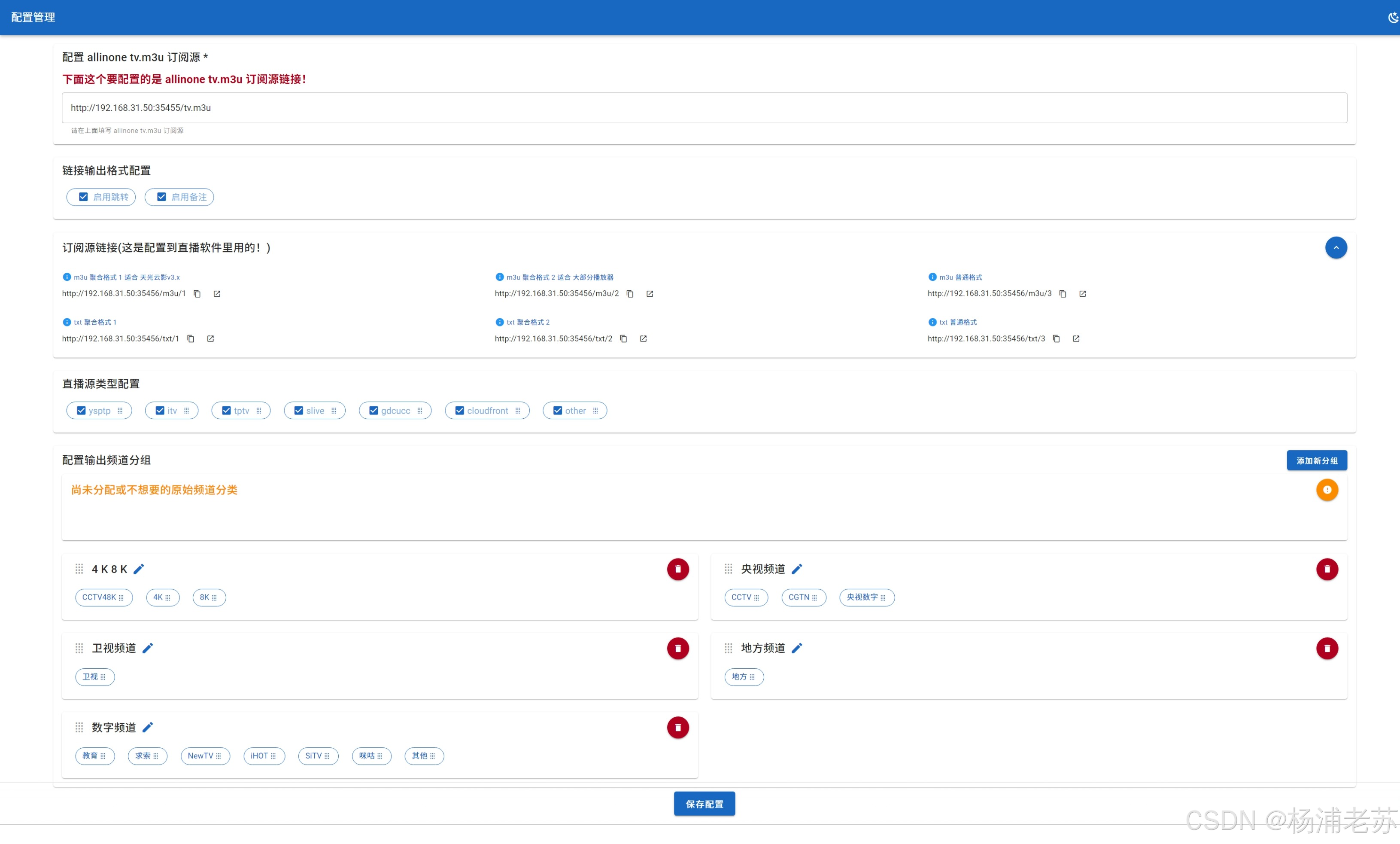
Task: Delete the 央视频道 group
Action: (x=1327, y=569)
